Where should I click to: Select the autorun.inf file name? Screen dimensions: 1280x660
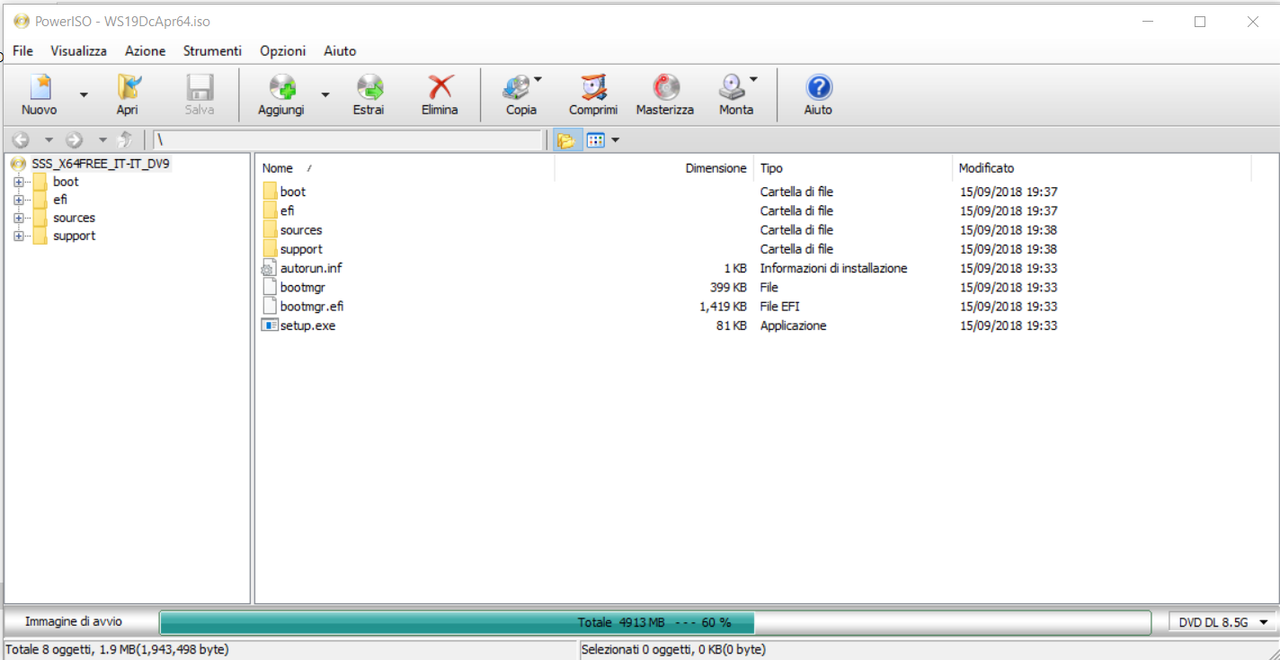[x=311, y=268]
